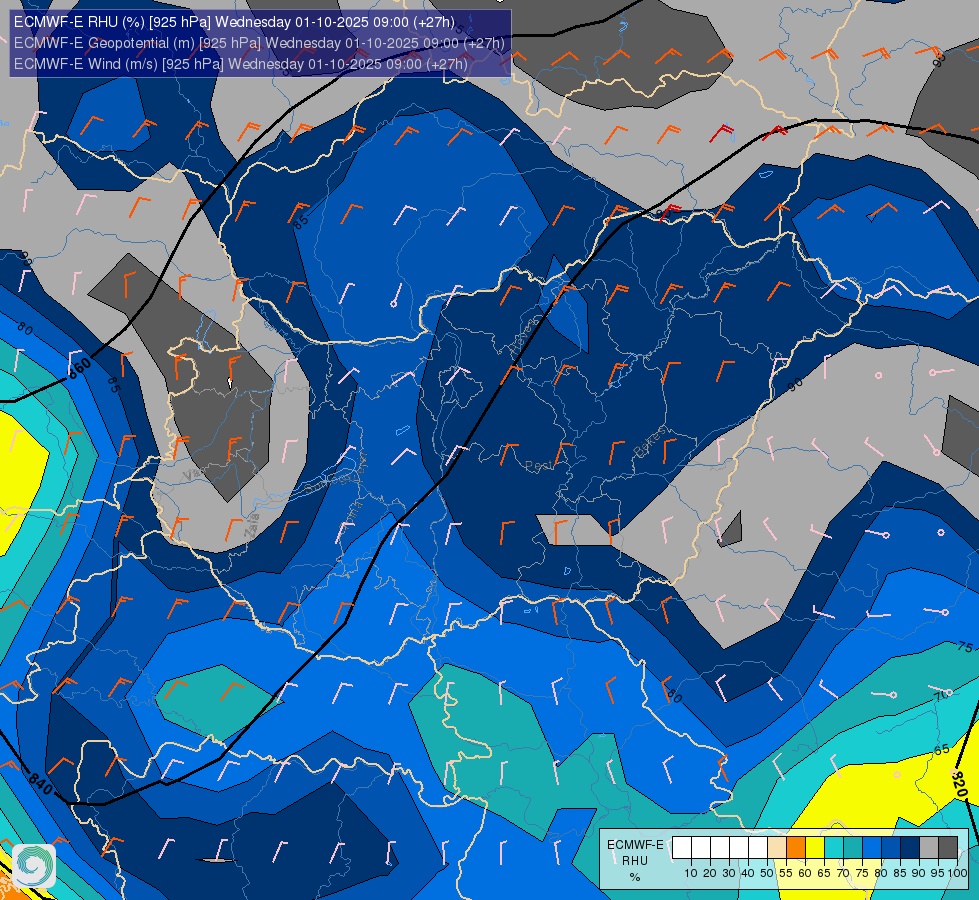Click the Pest county label on the map

[x=539, y=466]
